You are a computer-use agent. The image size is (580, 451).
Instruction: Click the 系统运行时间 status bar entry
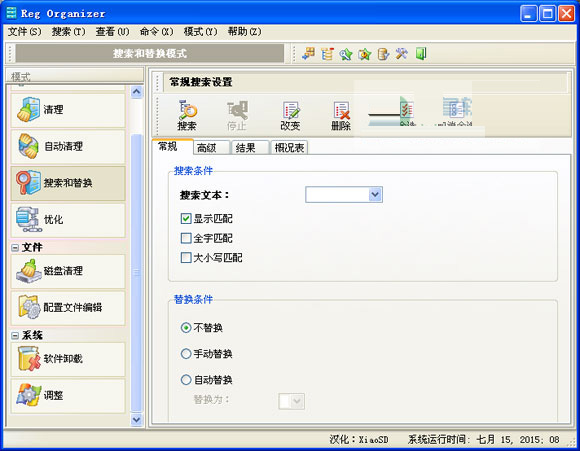pyautogui.click(x=483, y=440)
